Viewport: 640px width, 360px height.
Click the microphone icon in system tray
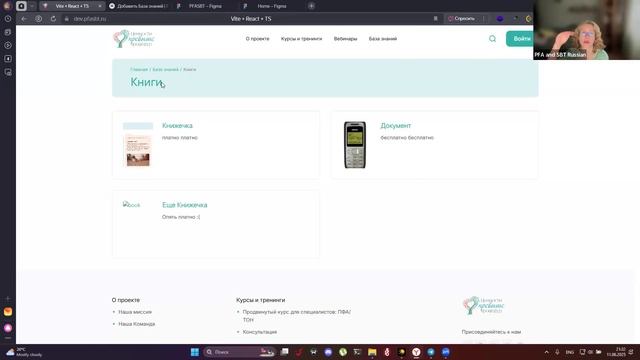557,352
